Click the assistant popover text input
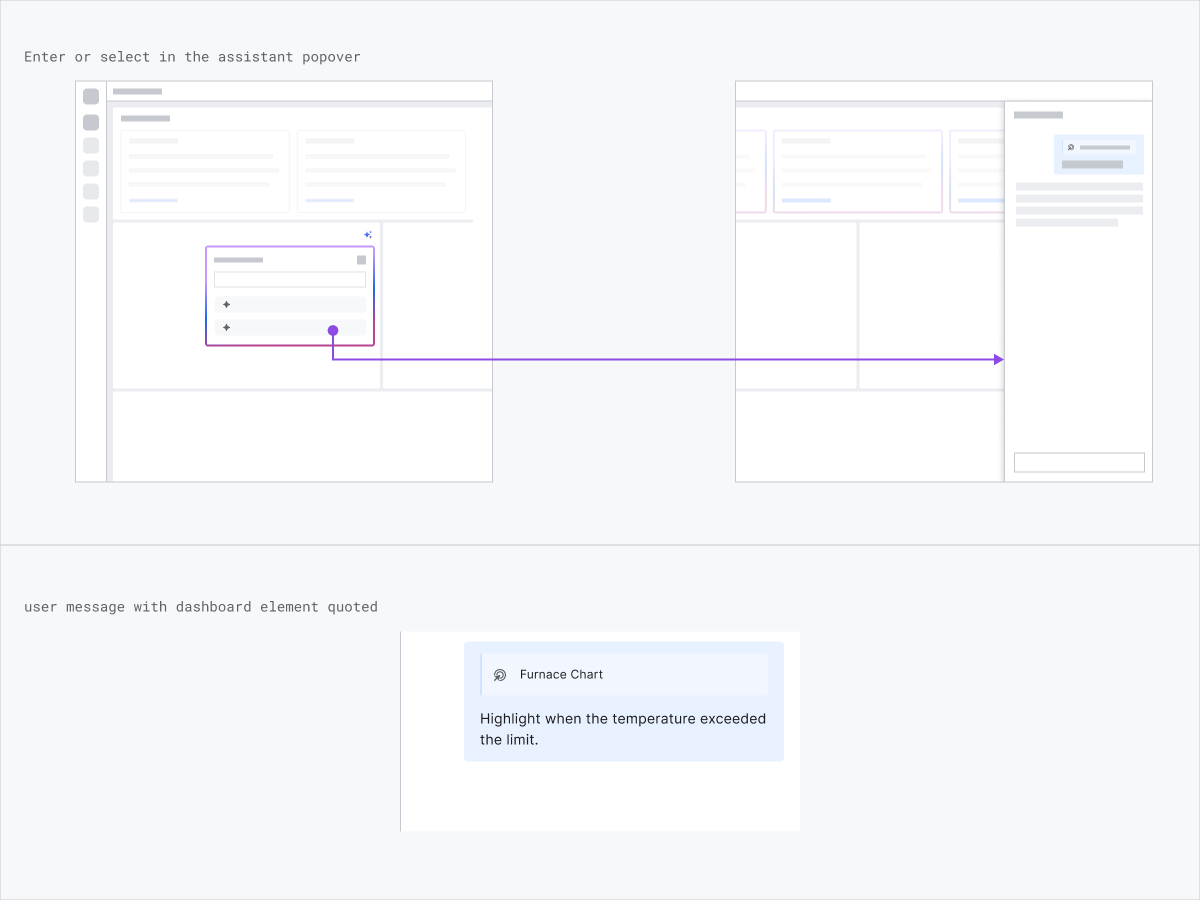The width and height of the screenshot is (1200, 900). coord(290,279)
